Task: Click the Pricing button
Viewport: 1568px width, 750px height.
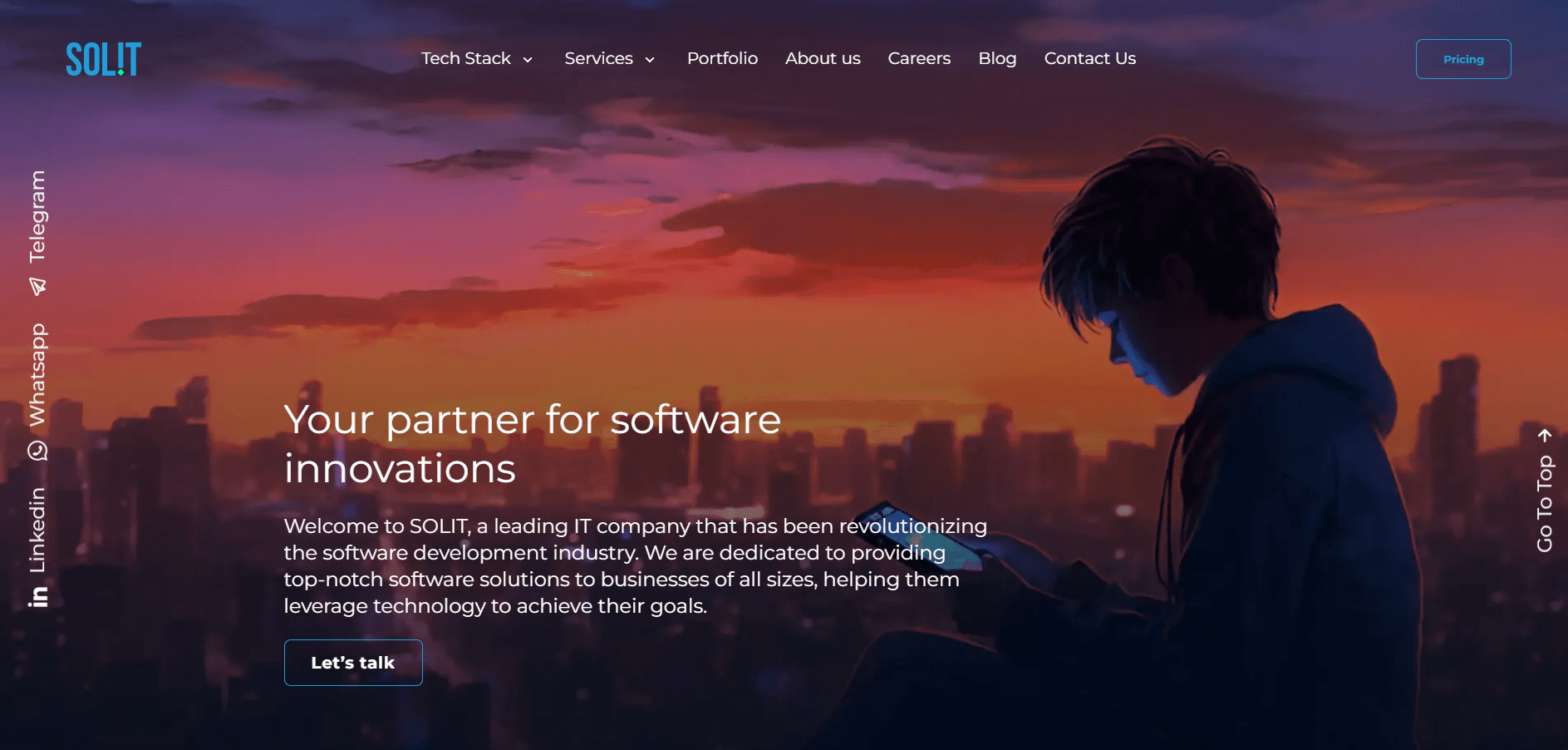Action: 1463,59
